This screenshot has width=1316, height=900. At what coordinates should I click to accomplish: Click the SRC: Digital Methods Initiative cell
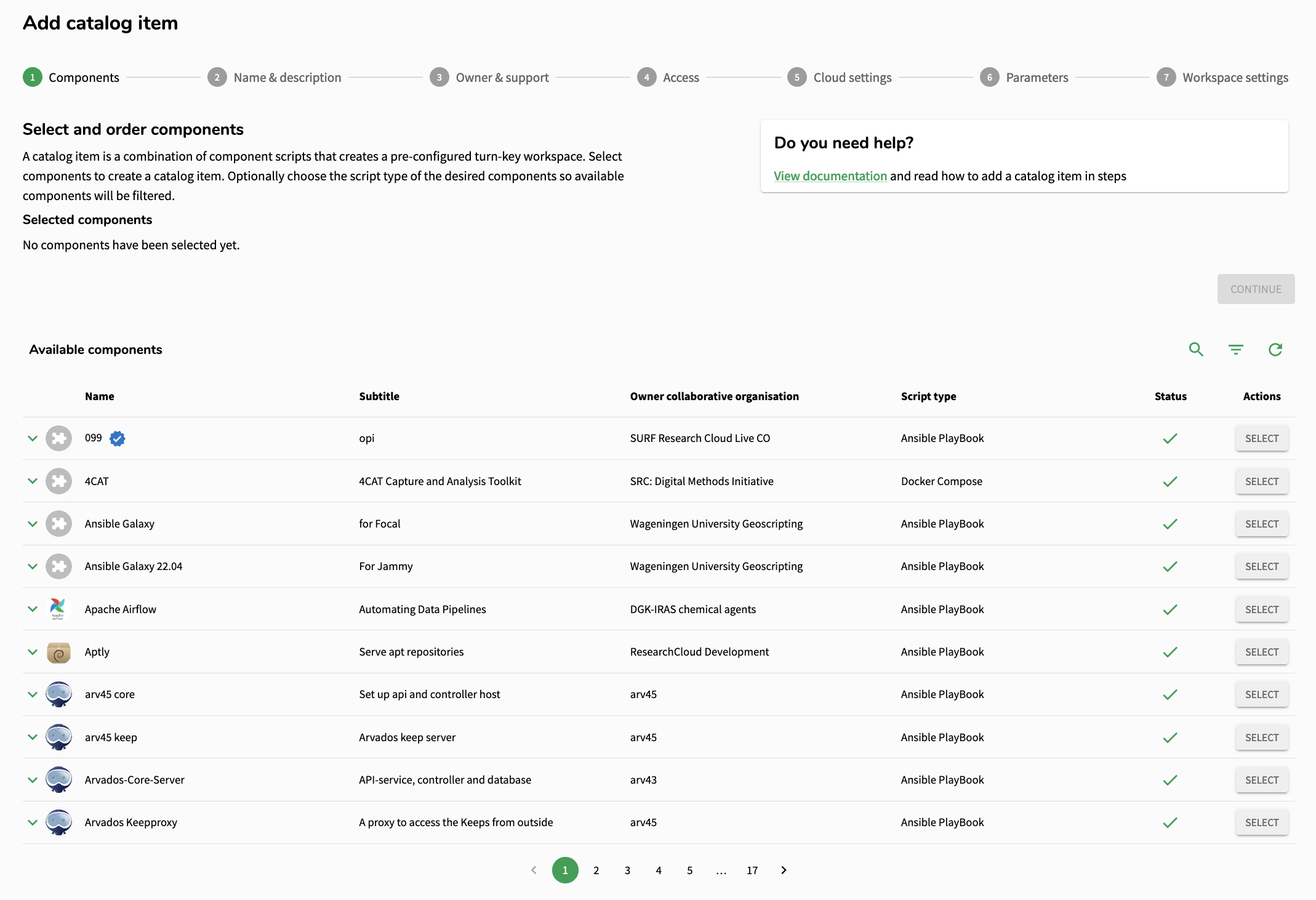(701, 481)
